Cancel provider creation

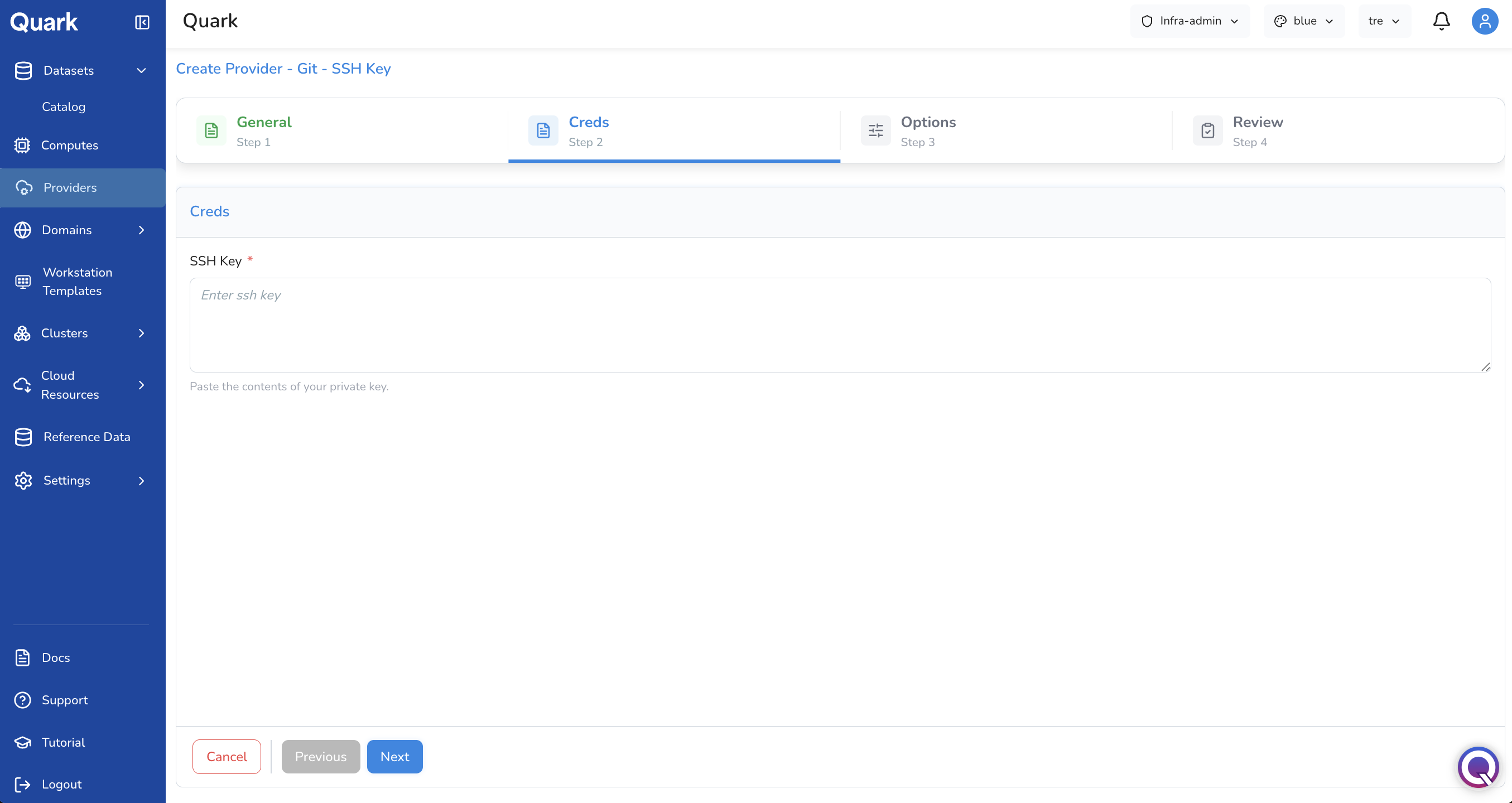pyautogui.click(x=227, y=757)
